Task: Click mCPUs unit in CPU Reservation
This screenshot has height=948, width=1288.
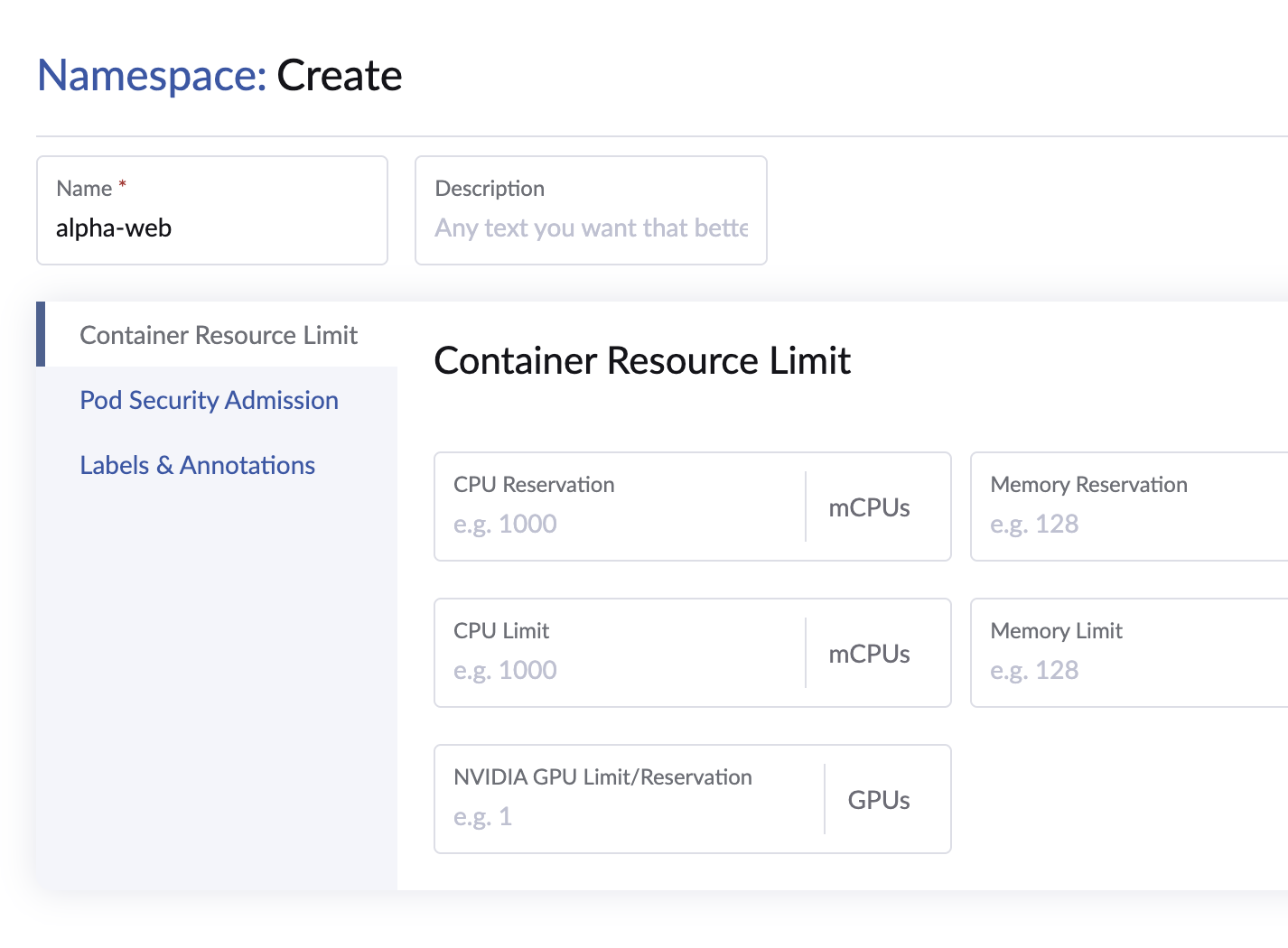Action: 869,507
